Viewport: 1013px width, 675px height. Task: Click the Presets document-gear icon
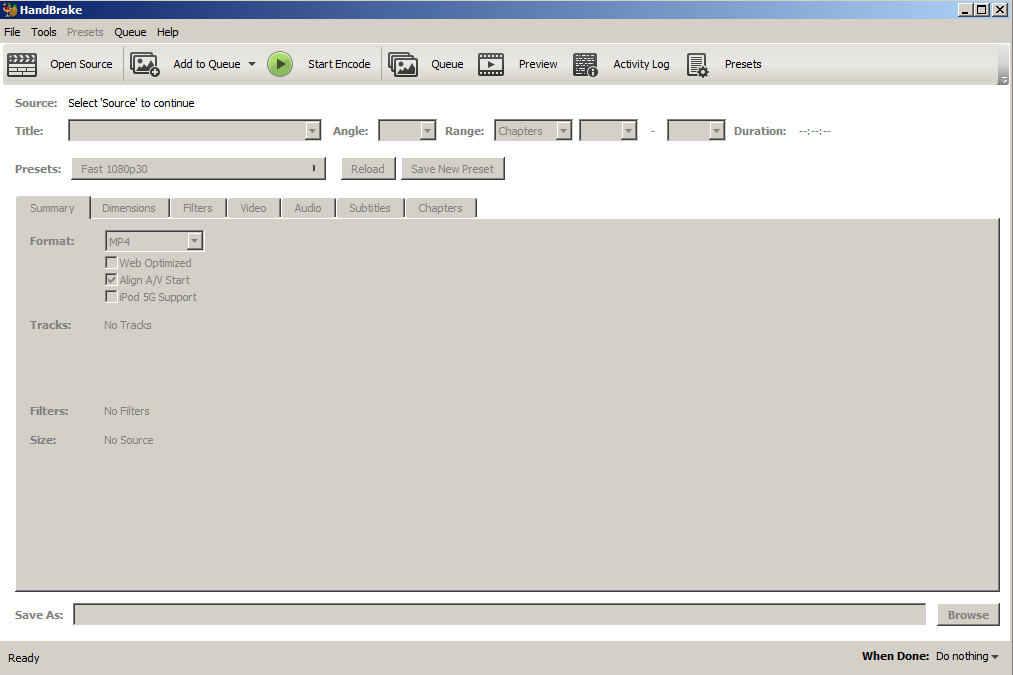click(698, 65)
